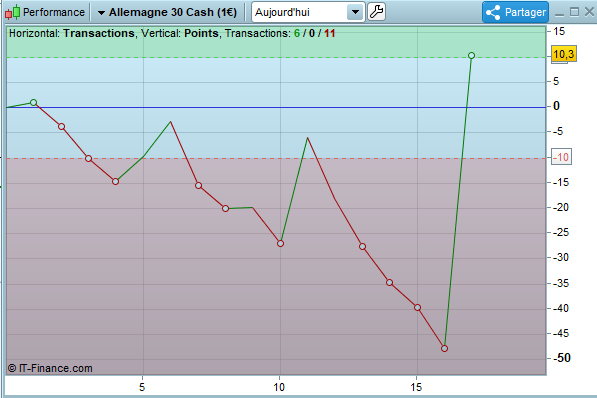Open the wrench settings icon
The width and height of the screenshot is (597, 398).
pyautogui.click(x=376, y=12)
